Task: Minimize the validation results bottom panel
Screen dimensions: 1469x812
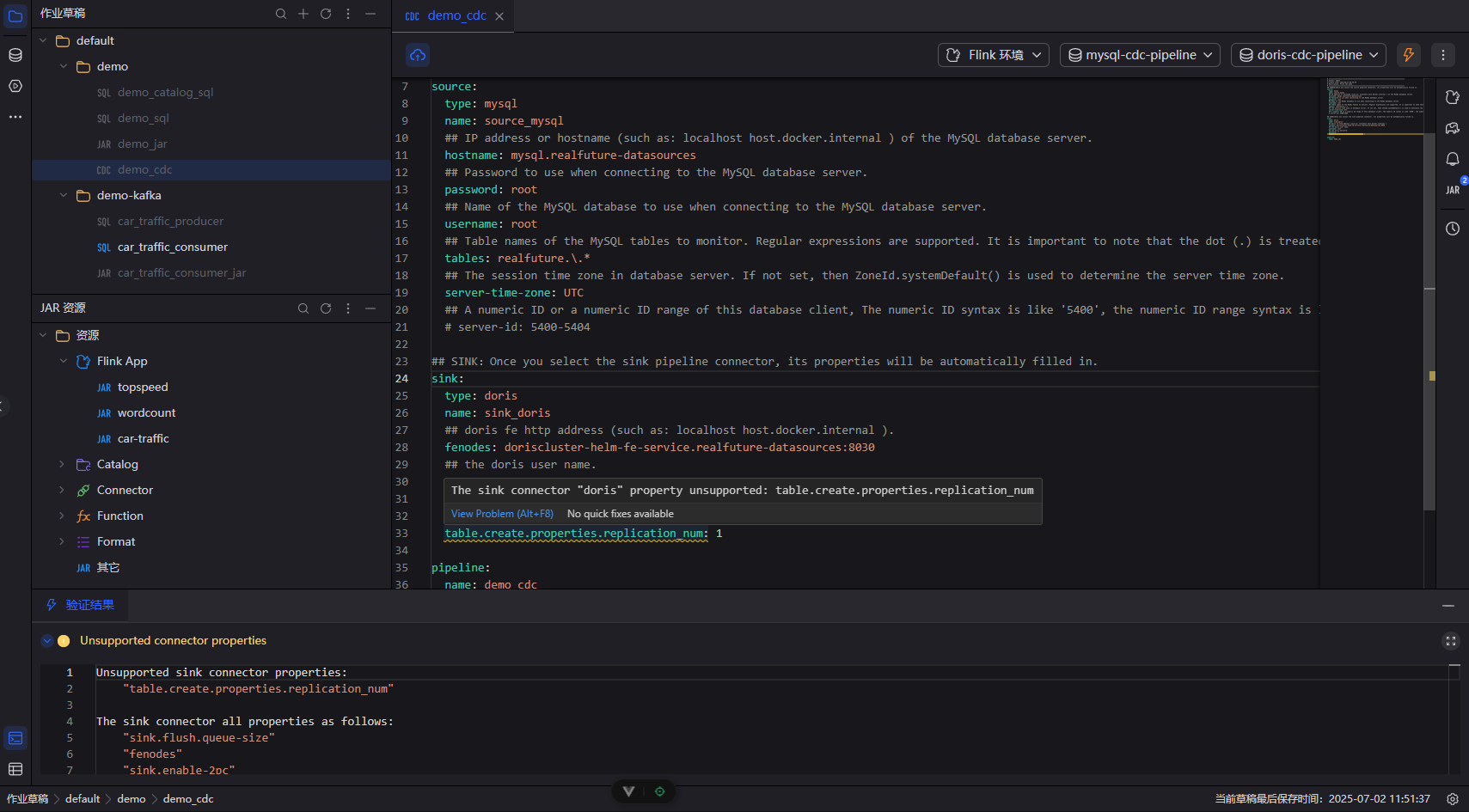Action: pos(1448,606)
